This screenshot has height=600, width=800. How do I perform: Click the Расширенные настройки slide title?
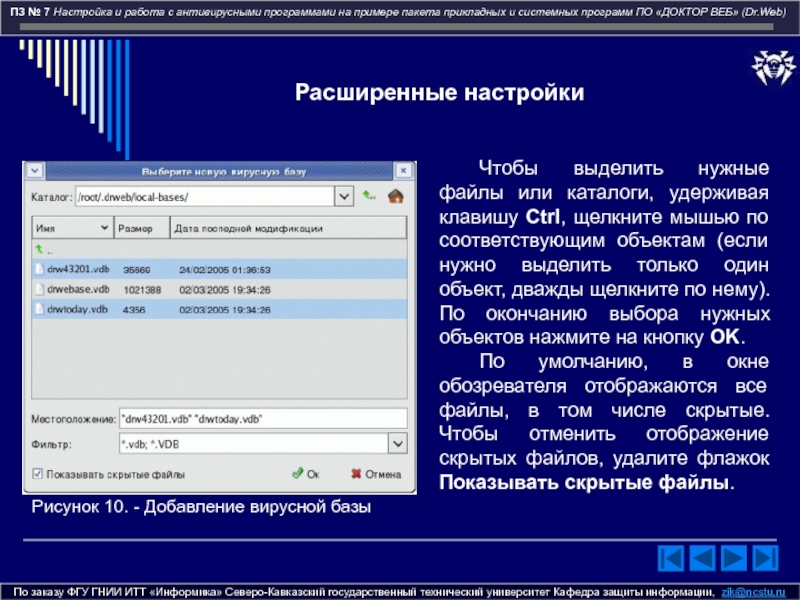point(439,92)
